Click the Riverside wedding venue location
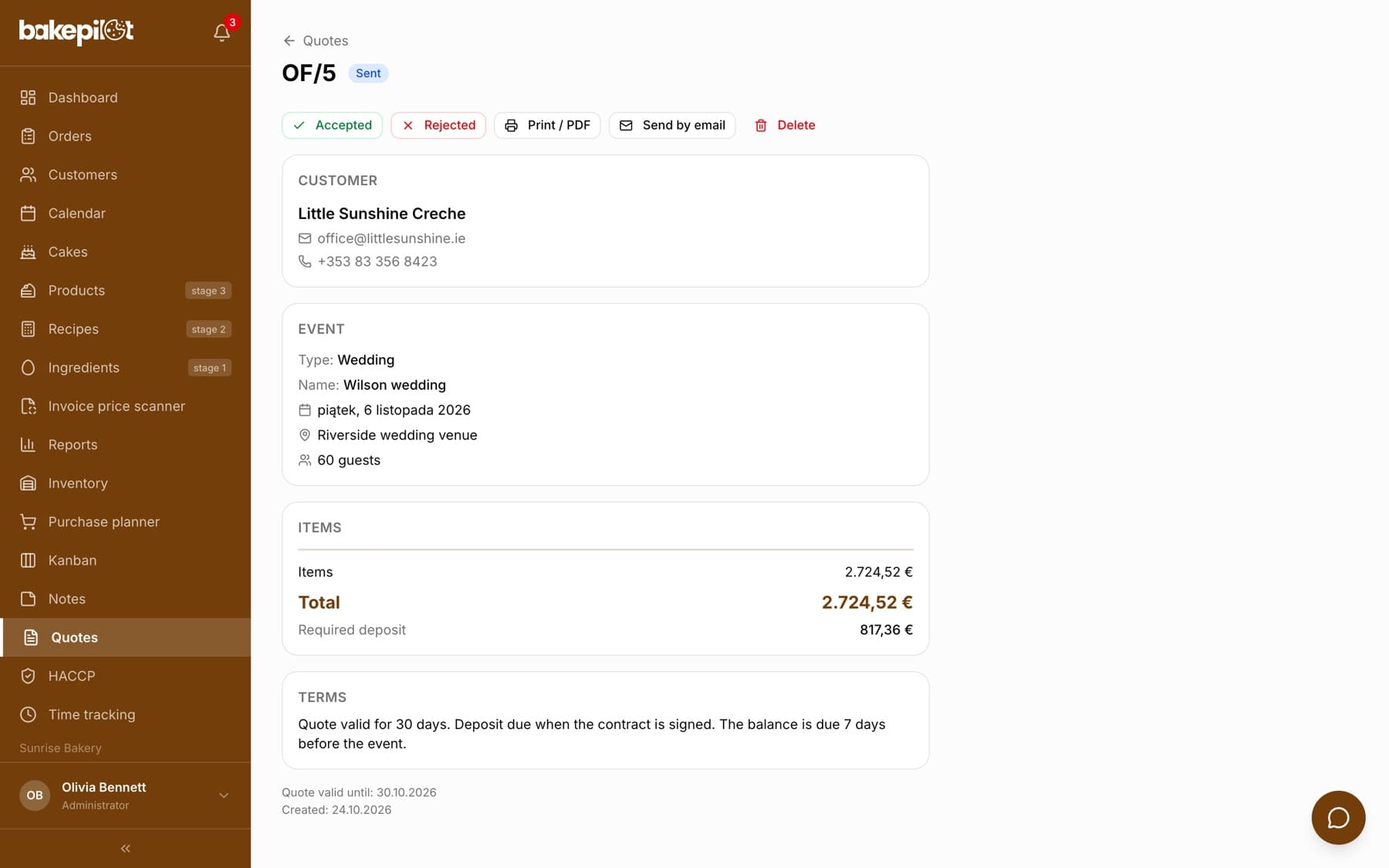 pos(397,435)
